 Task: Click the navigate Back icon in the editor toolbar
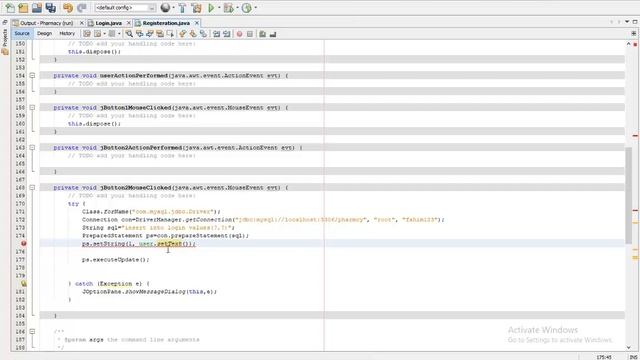[x=98, y=34]
